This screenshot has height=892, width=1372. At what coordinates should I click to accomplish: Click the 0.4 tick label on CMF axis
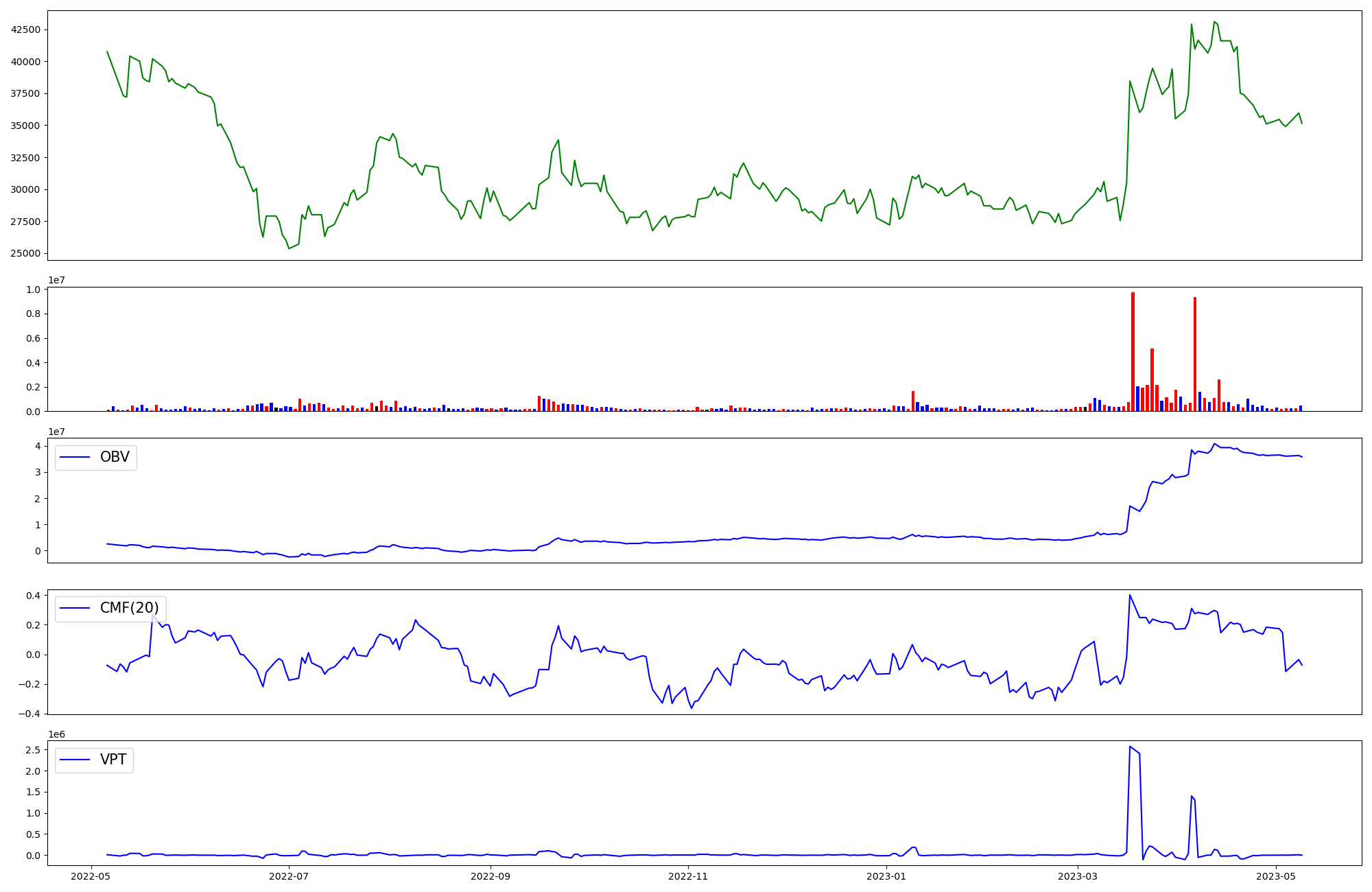[34, 595]
